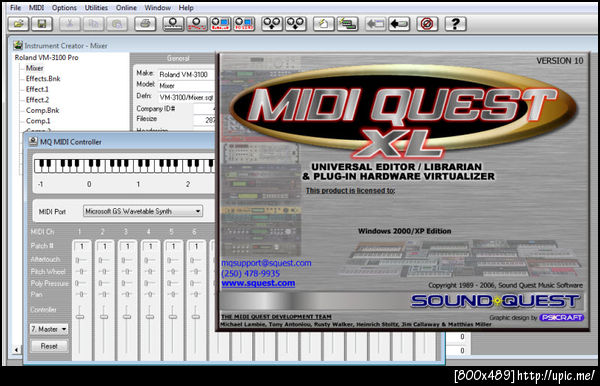Click the black left arrow toolbar icon
This screenshot has width=600, height=386.
coord(399,24)
